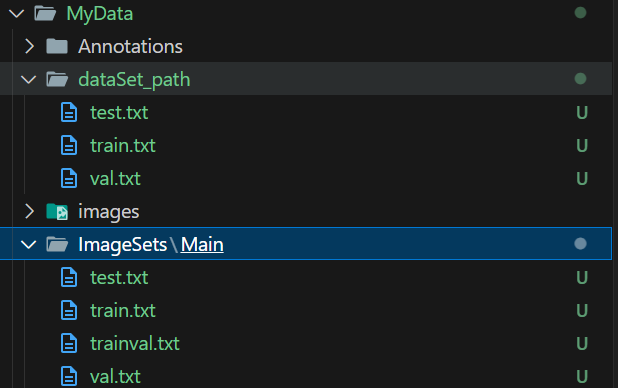Click file icon of trainval.txt
This screenshot has width=618, height=388.
click(x=69, y=343)
